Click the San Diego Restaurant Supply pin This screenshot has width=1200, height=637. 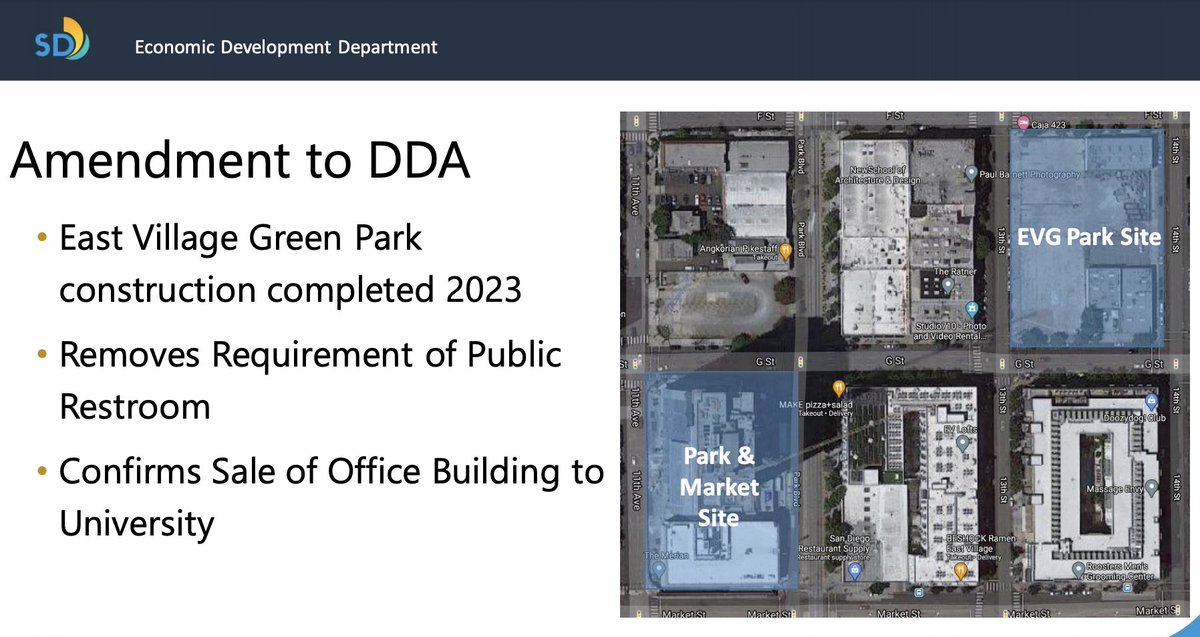coord(853,572)
